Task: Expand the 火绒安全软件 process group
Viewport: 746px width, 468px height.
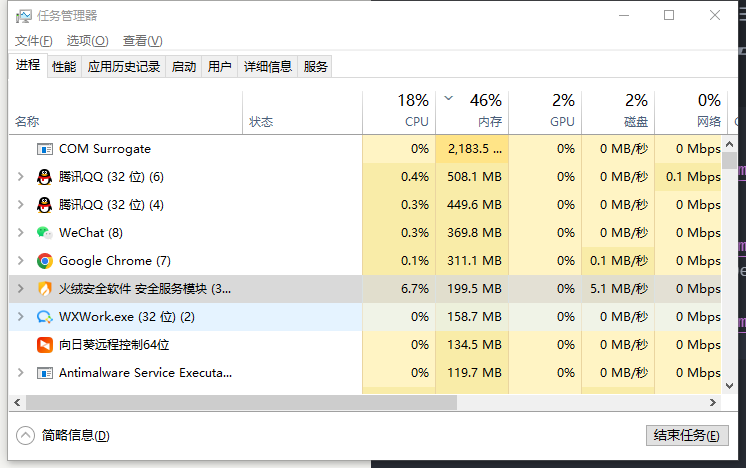Action: tap(20, 289)
